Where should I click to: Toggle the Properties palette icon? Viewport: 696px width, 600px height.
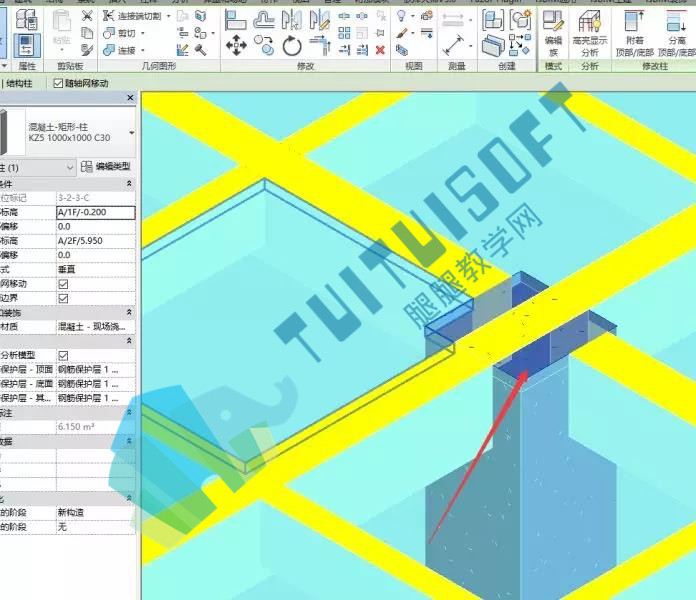tap(27, 46)
